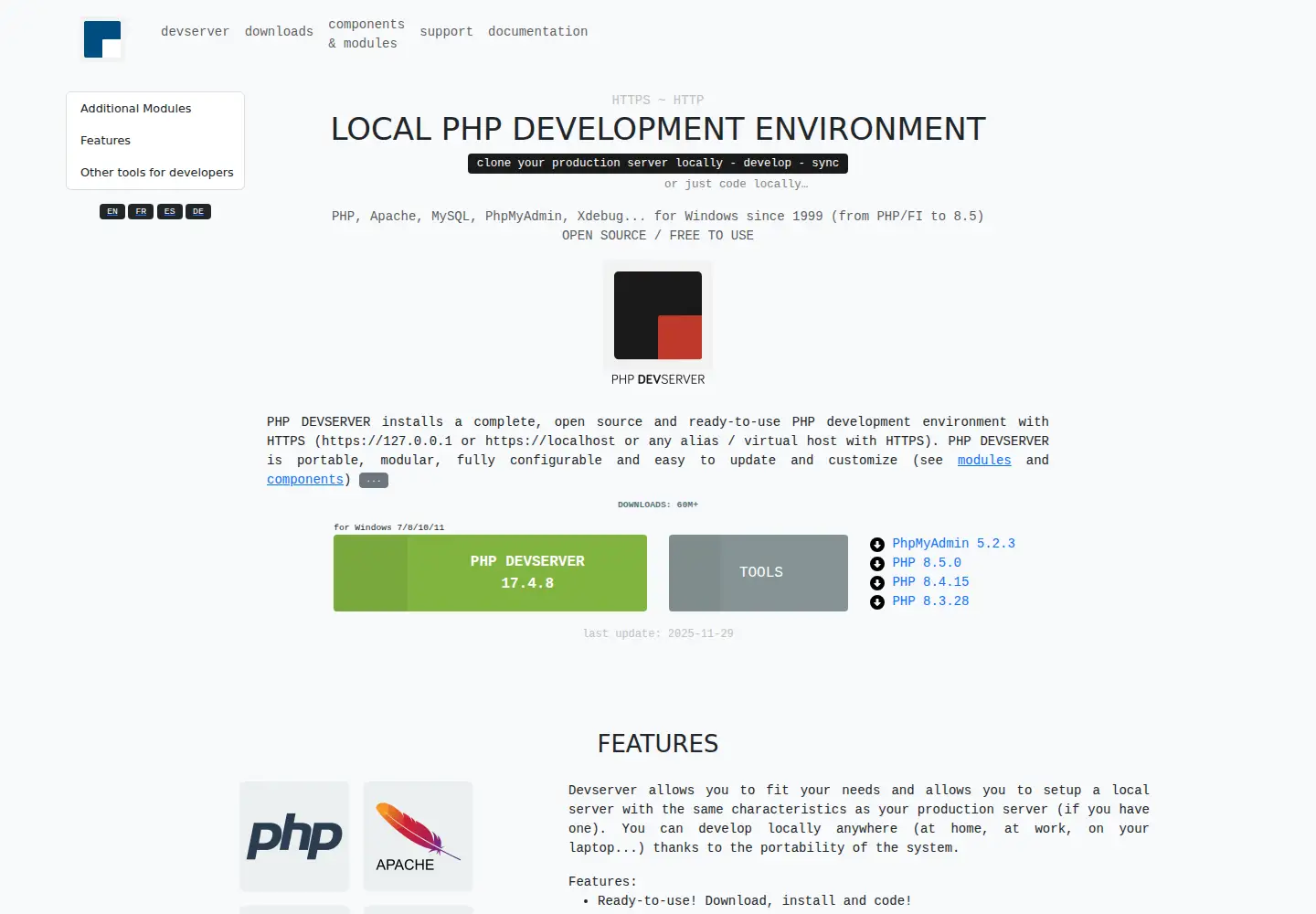
Task: Follow the modules hyperlink in description
Action: (x=984, y=460)
